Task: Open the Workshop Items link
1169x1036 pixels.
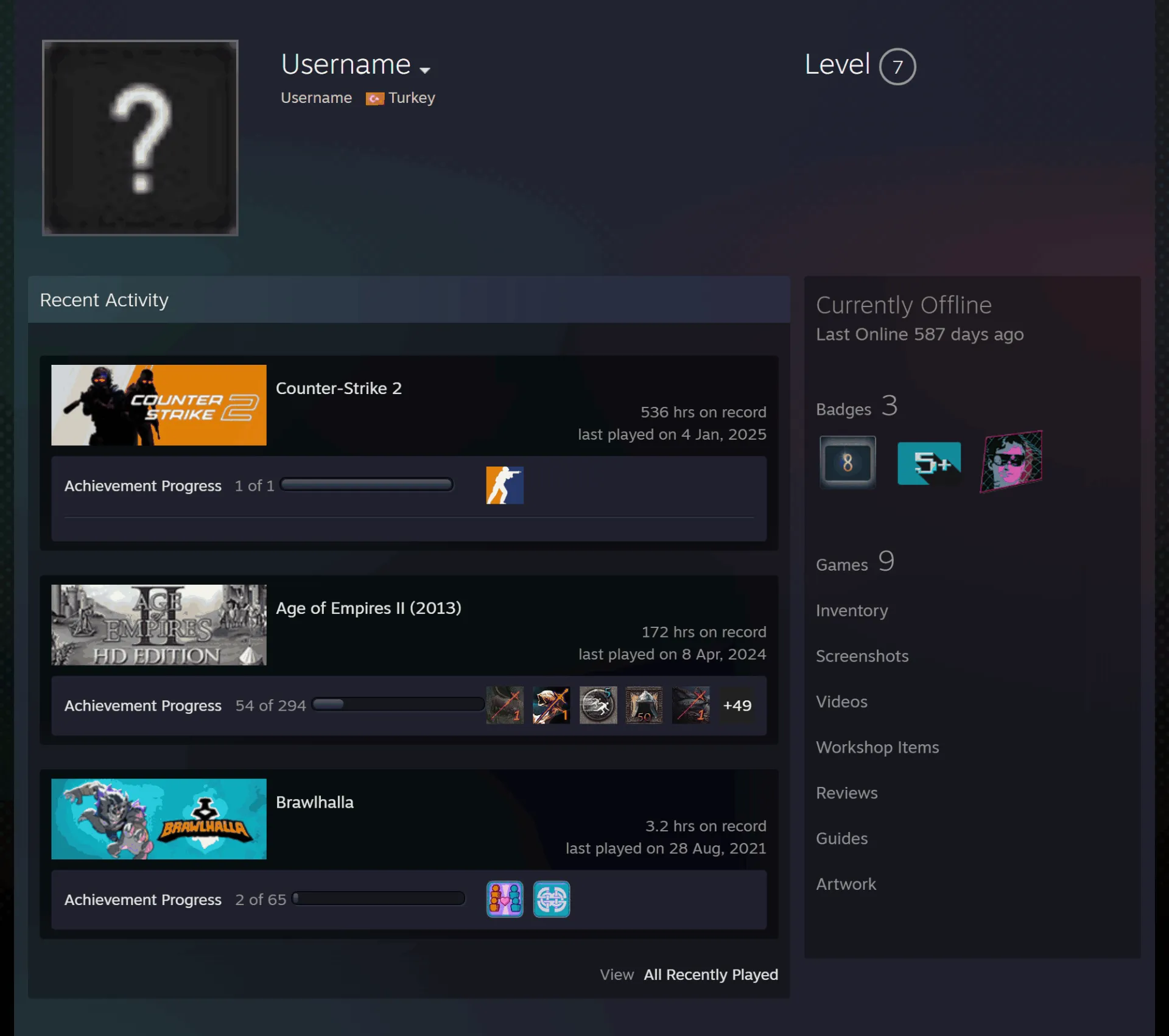Action: click(x=877, y=747)
